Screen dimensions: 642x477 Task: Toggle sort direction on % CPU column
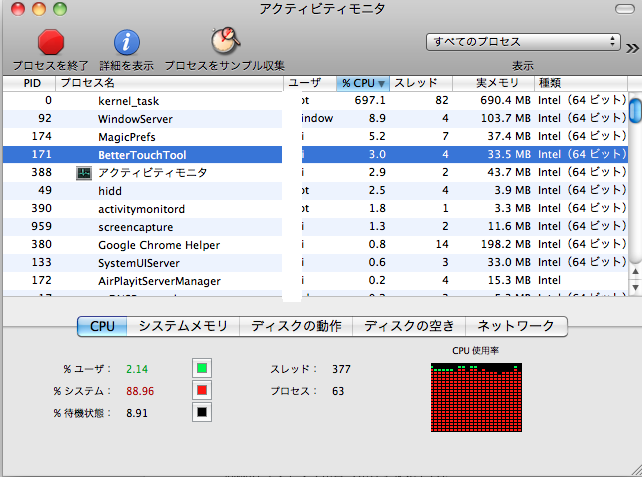click(x=363, y=83)
